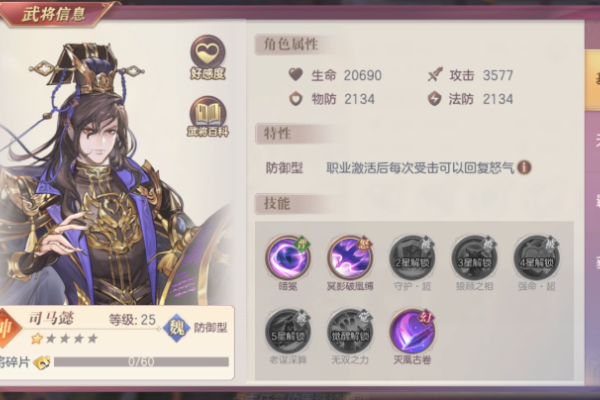The height and width of the screenshot is (400, 600).
Task: Tap the locked 强命·超 skill
Action: 536,258
